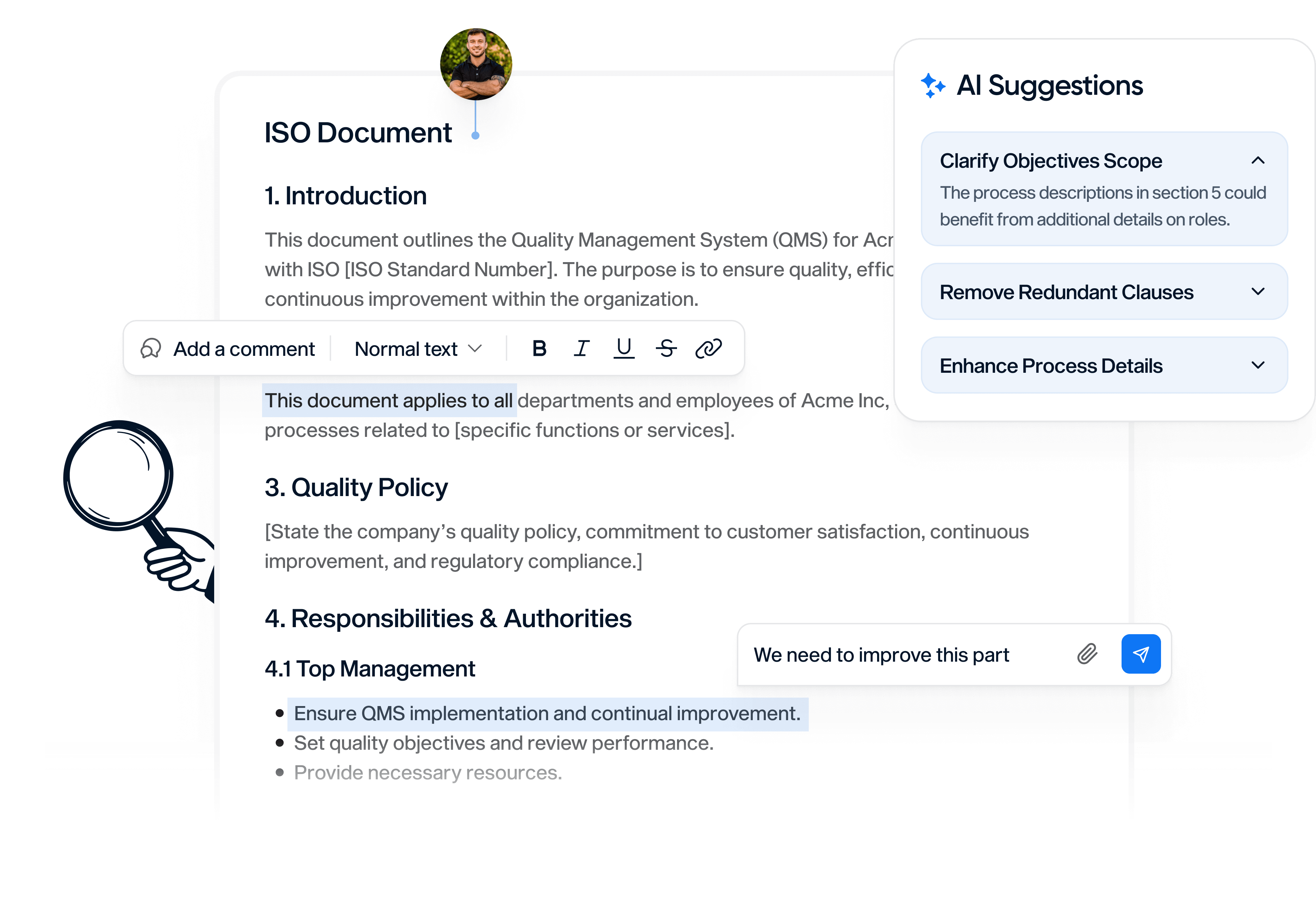Apply strikethrough formatting
The width and height of the screenshot is (1316, 909).
(x=666, y=348)
